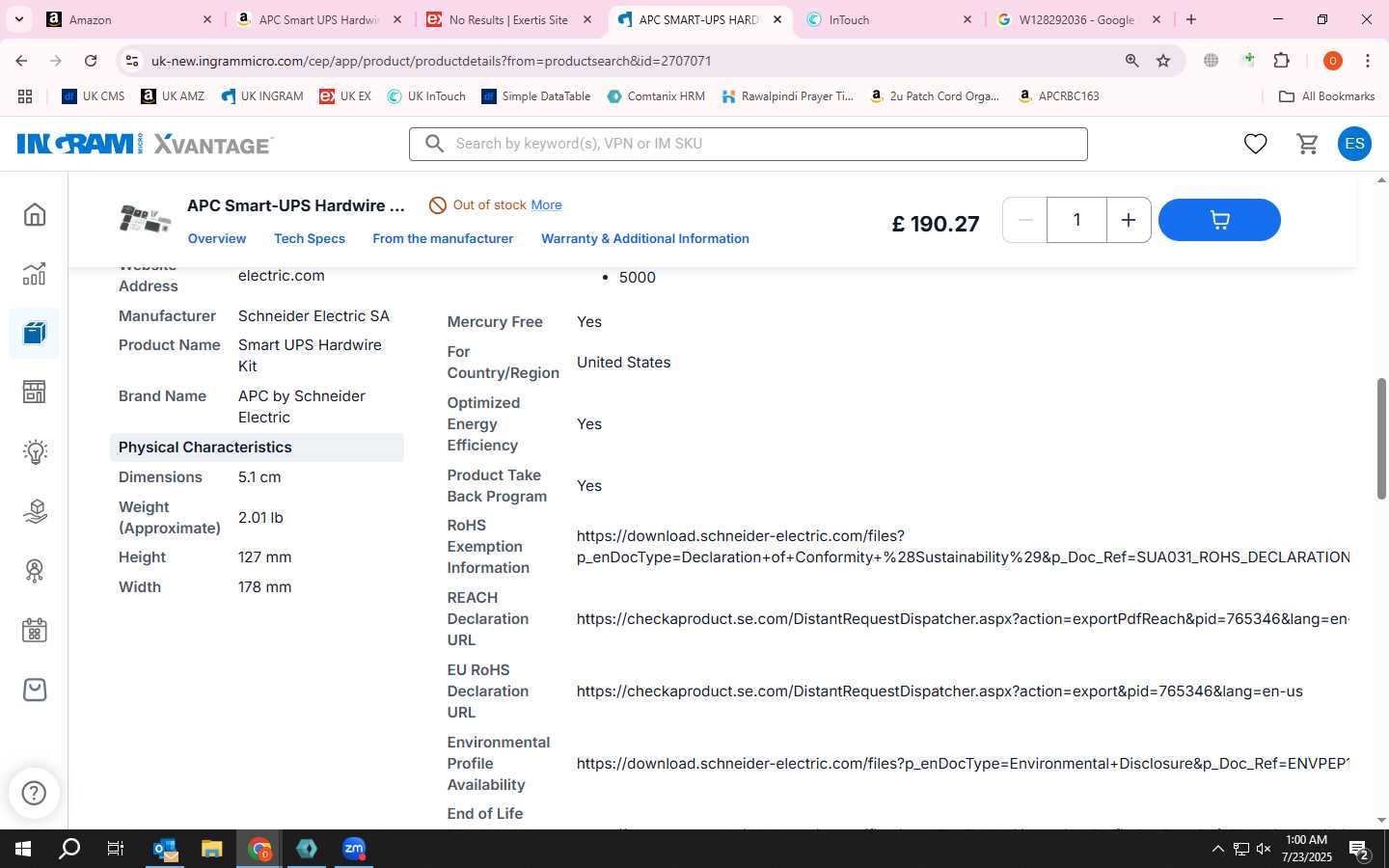This screenshot has height=868, width=1389.
Task: Go to the Overview tab
Action: point(217,238)
